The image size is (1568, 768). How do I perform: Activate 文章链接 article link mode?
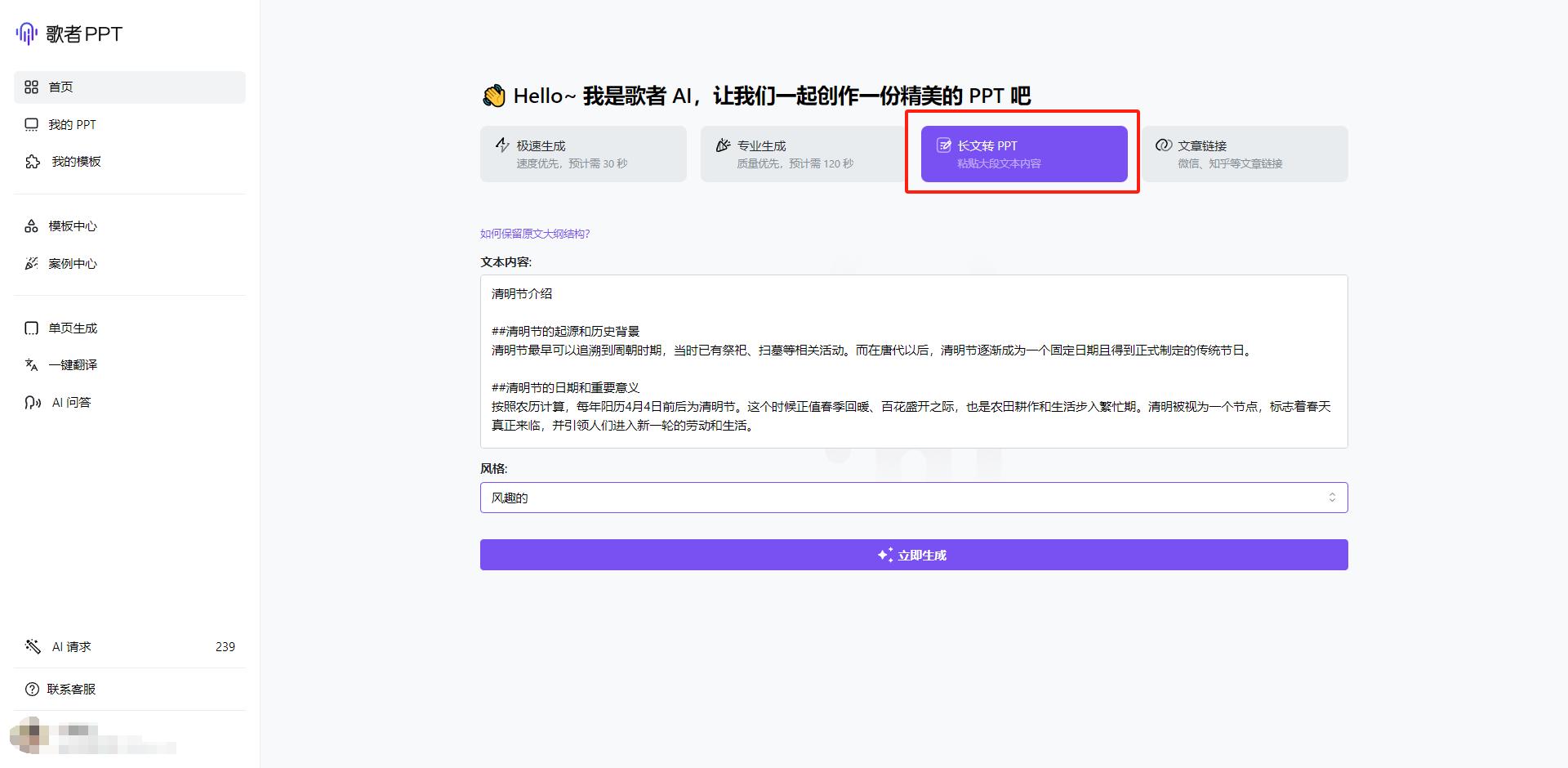click(1245, 154)
